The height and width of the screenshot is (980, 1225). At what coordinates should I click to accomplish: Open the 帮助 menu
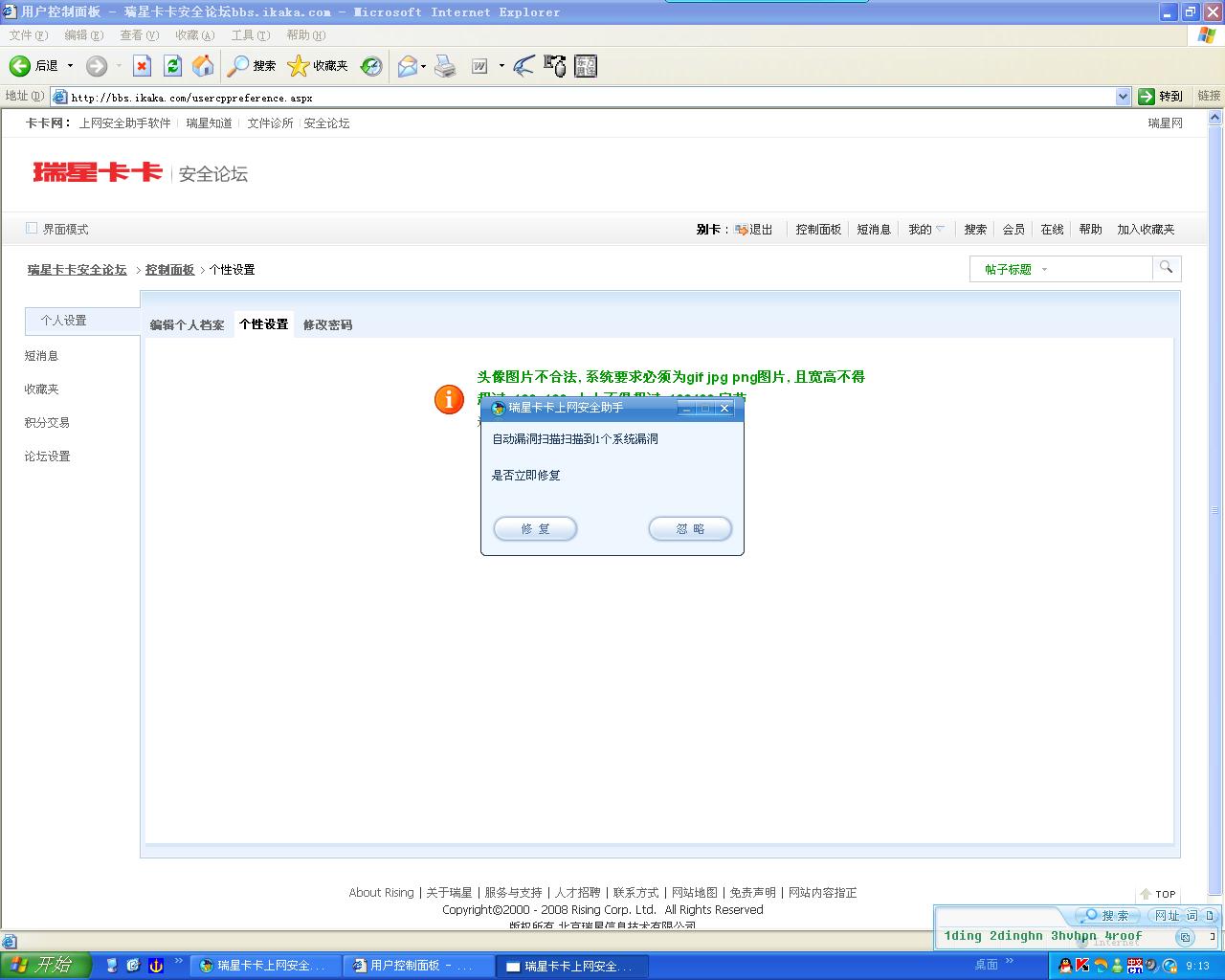[x=306, y=35]
